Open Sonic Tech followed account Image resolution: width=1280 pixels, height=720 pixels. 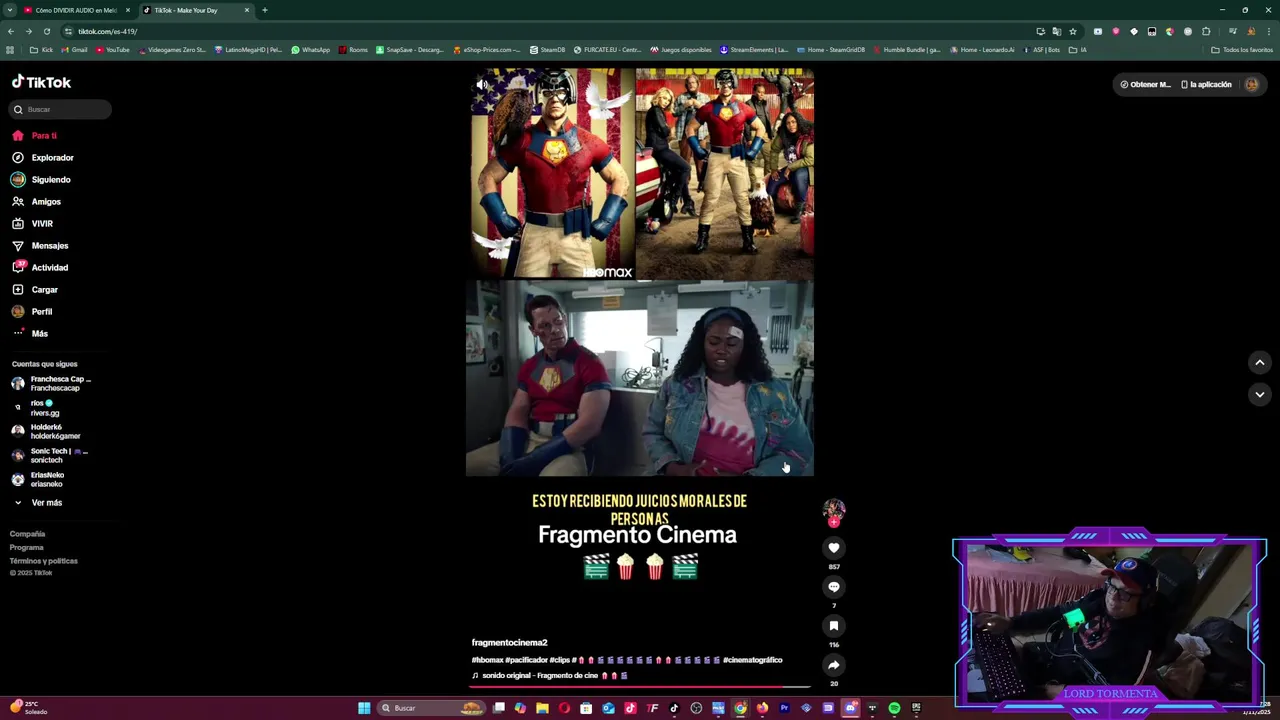52,455
